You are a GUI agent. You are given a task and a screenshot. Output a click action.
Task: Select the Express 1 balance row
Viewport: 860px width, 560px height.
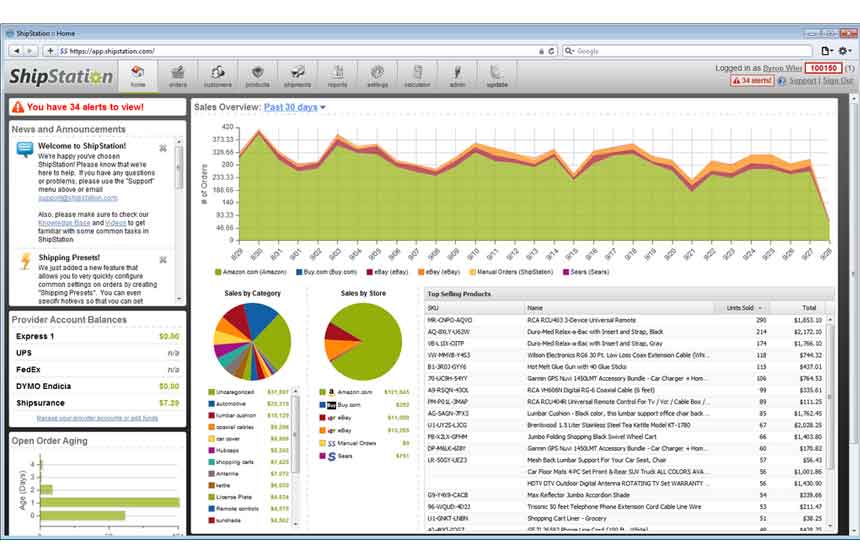98,336
